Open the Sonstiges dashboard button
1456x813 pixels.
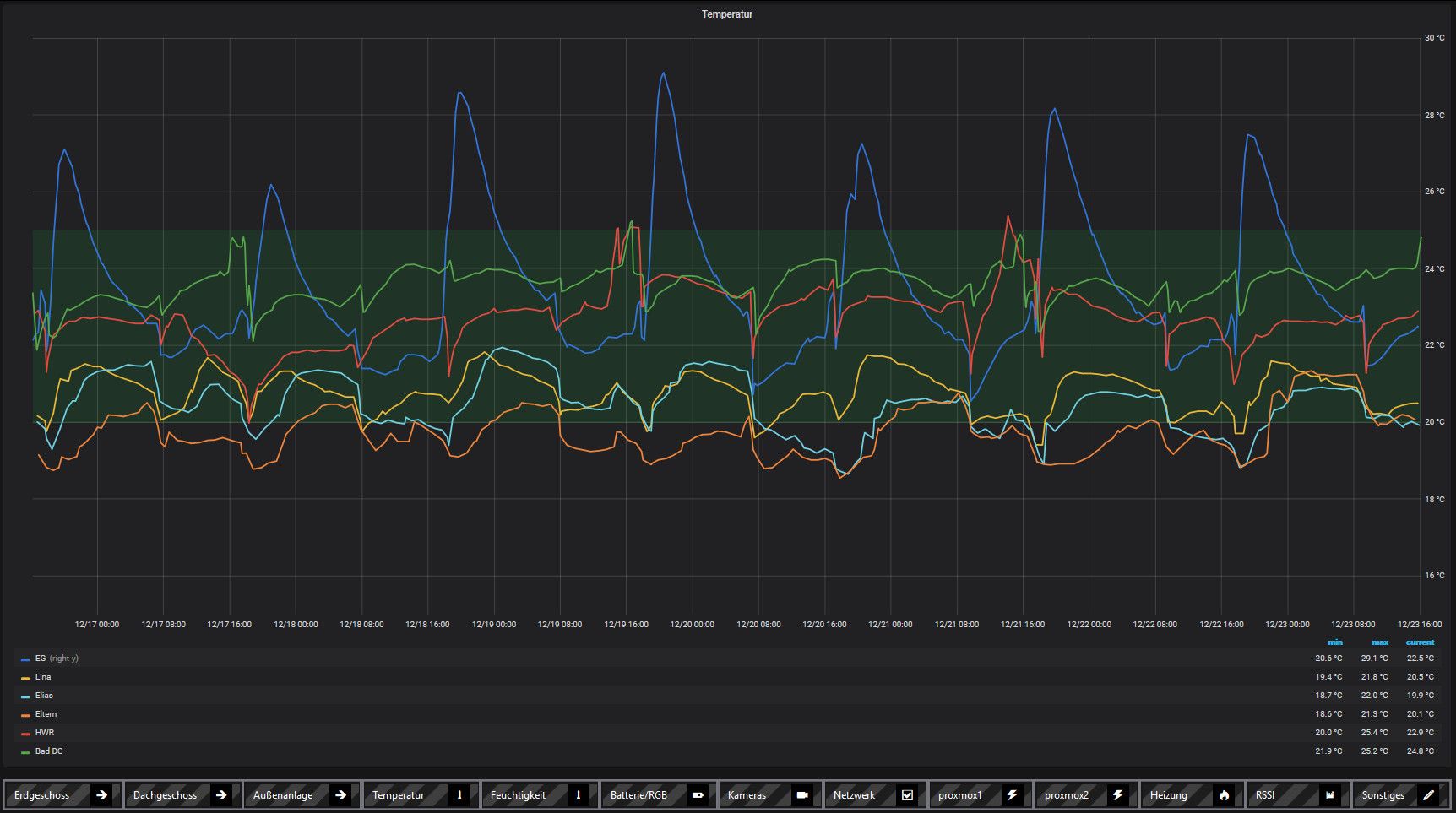pos(1402,795)
